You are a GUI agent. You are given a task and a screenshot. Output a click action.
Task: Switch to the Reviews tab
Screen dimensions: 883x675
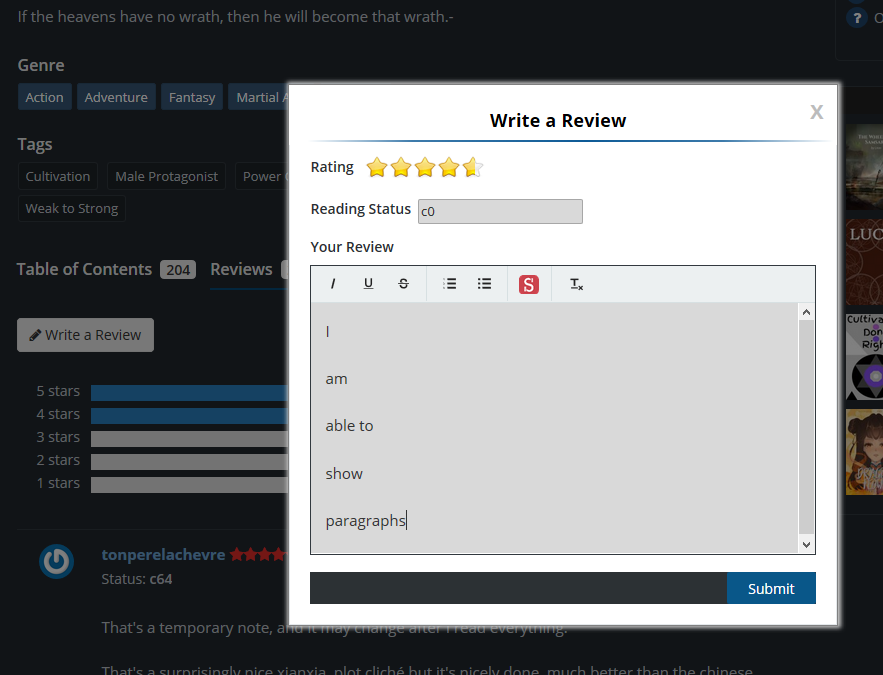click(x=241, y=269)
